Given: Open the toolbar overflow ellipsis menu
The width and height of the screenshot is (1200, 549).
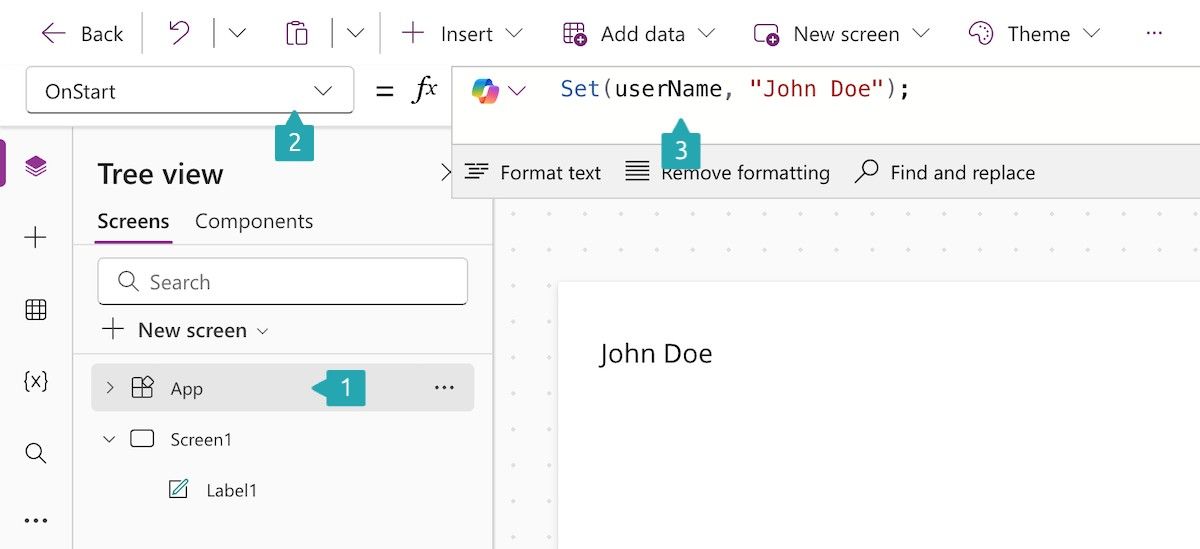Looking at the screenshot, I should click(1154, 34).
